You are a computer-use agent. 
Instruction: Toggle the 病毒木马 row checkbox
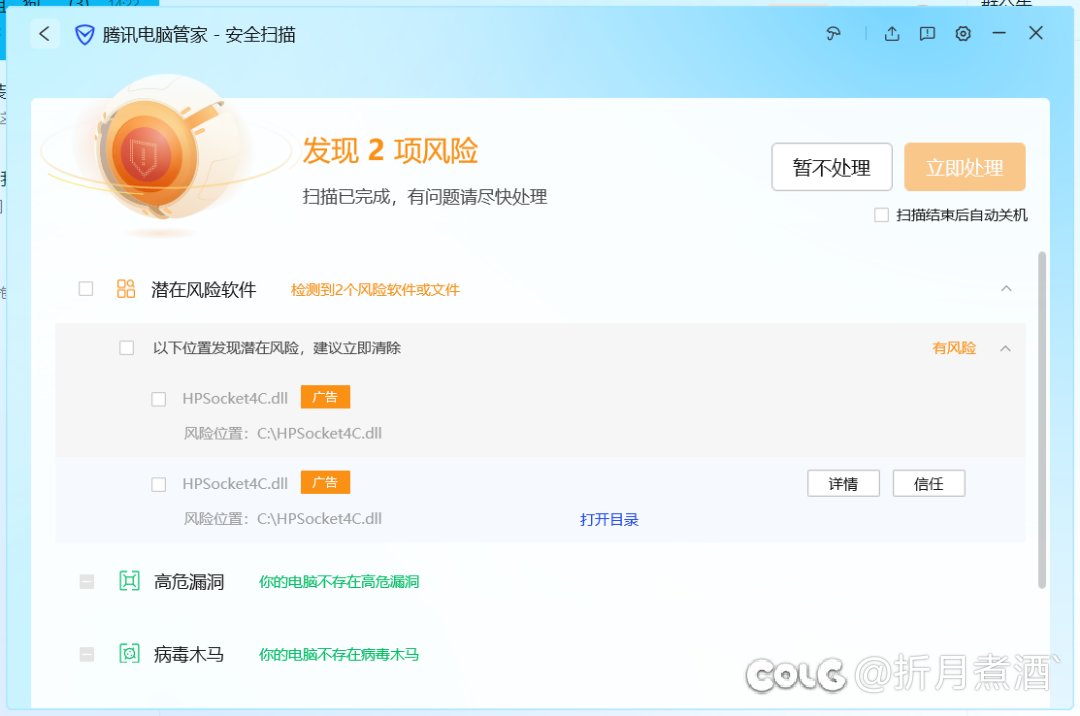[x=87, y=654]
